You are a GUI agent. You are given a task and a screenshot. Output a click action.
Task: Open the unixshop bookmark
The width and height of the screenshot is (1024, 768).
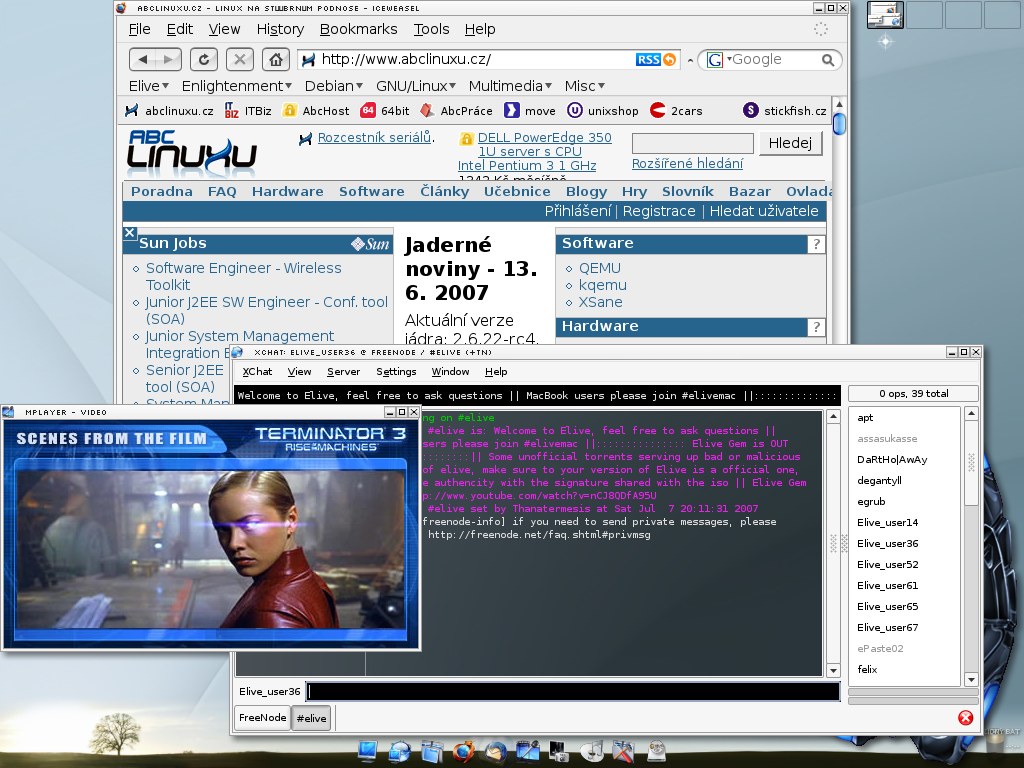(x=602, y=110)
